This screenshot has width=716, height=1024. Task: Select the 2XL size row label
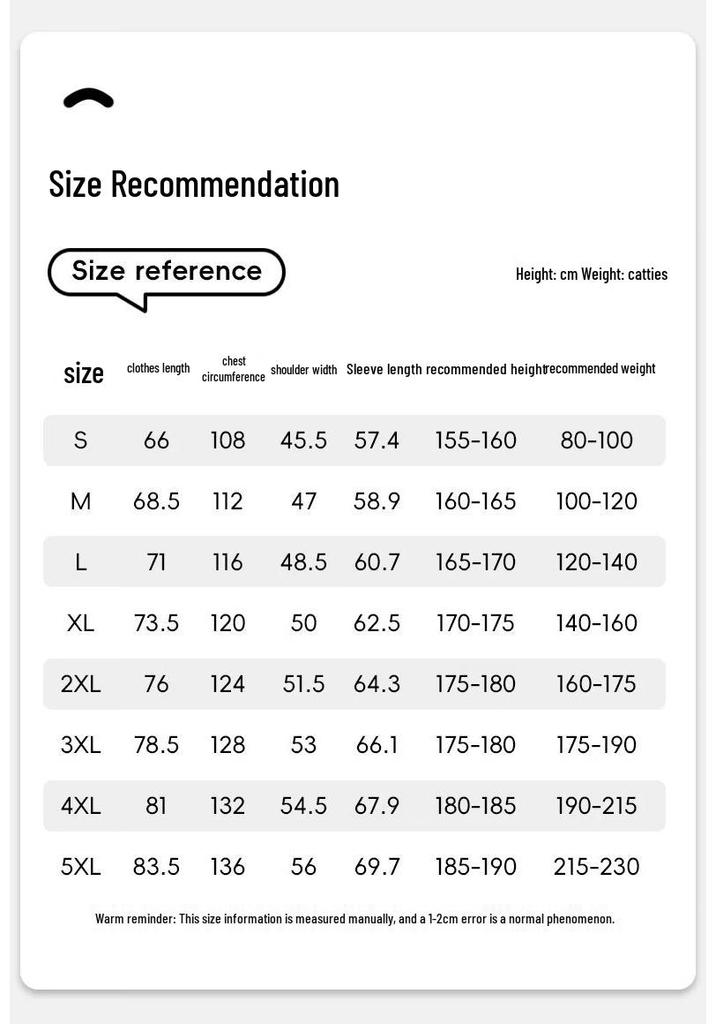coord(80,684)
